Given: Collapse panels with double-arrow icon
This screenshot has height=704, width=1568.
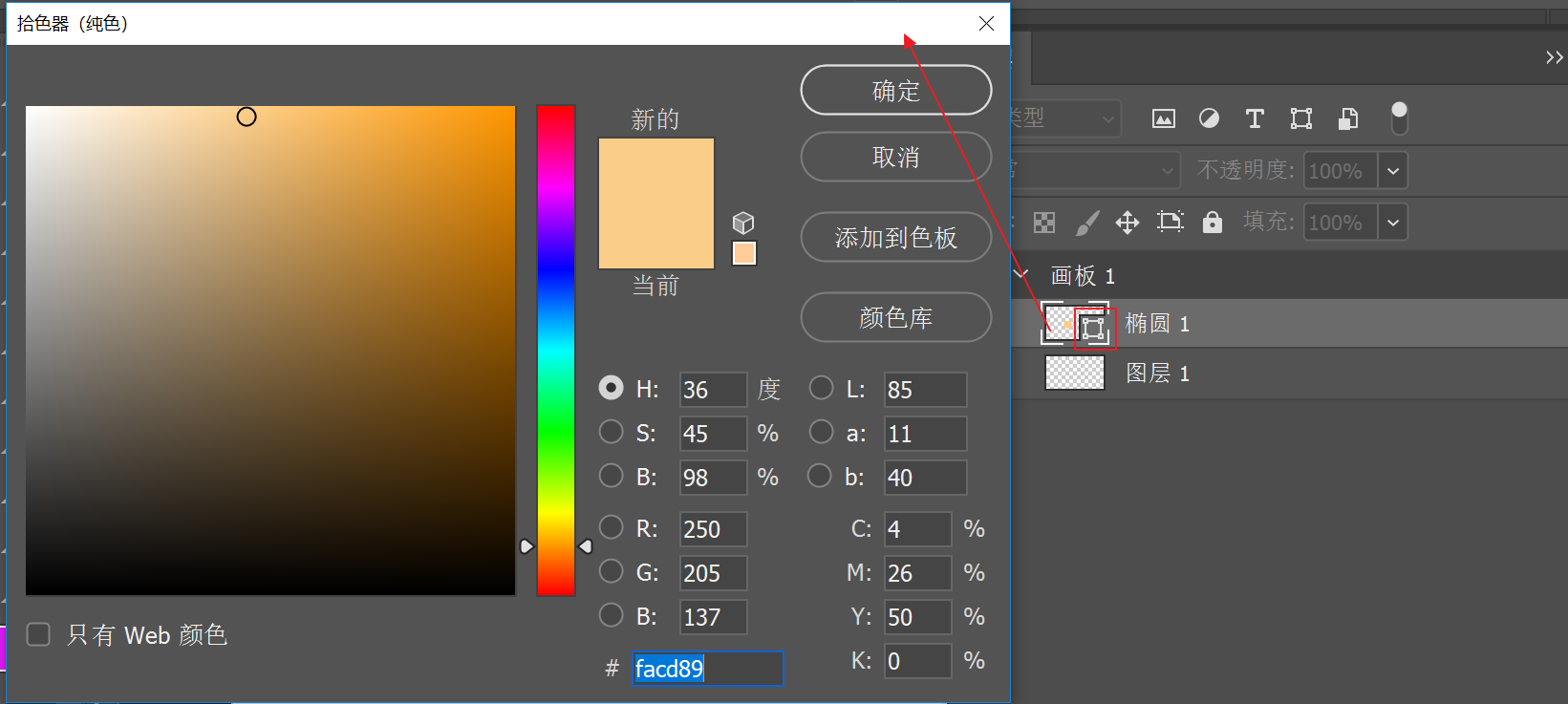Looking at the screenshot, I should 1555,57.
